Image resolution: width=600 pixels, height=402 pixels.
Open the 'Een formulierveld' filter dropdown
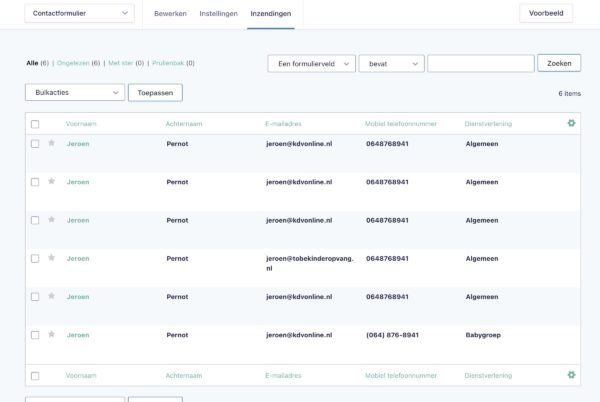(311, 63)
